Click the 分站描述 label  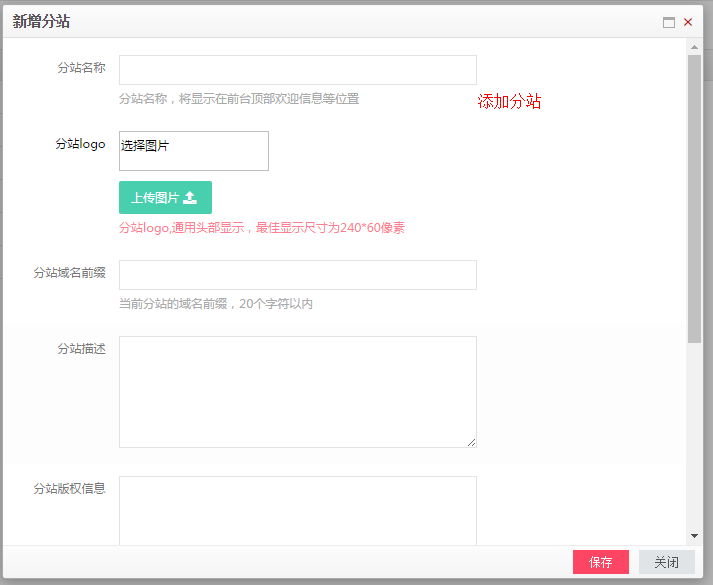(x=81, y=349)
